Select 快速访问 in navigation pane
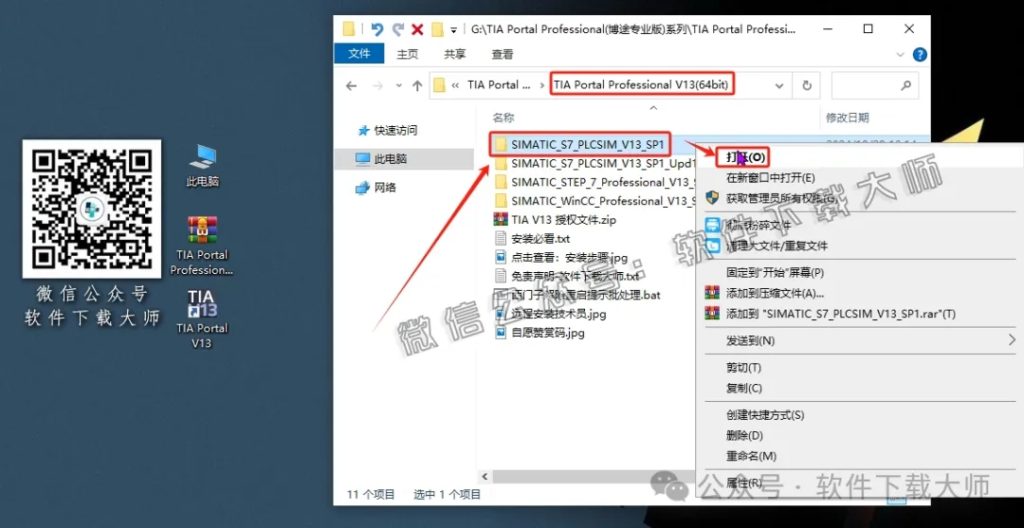 (x=387, y=131)
